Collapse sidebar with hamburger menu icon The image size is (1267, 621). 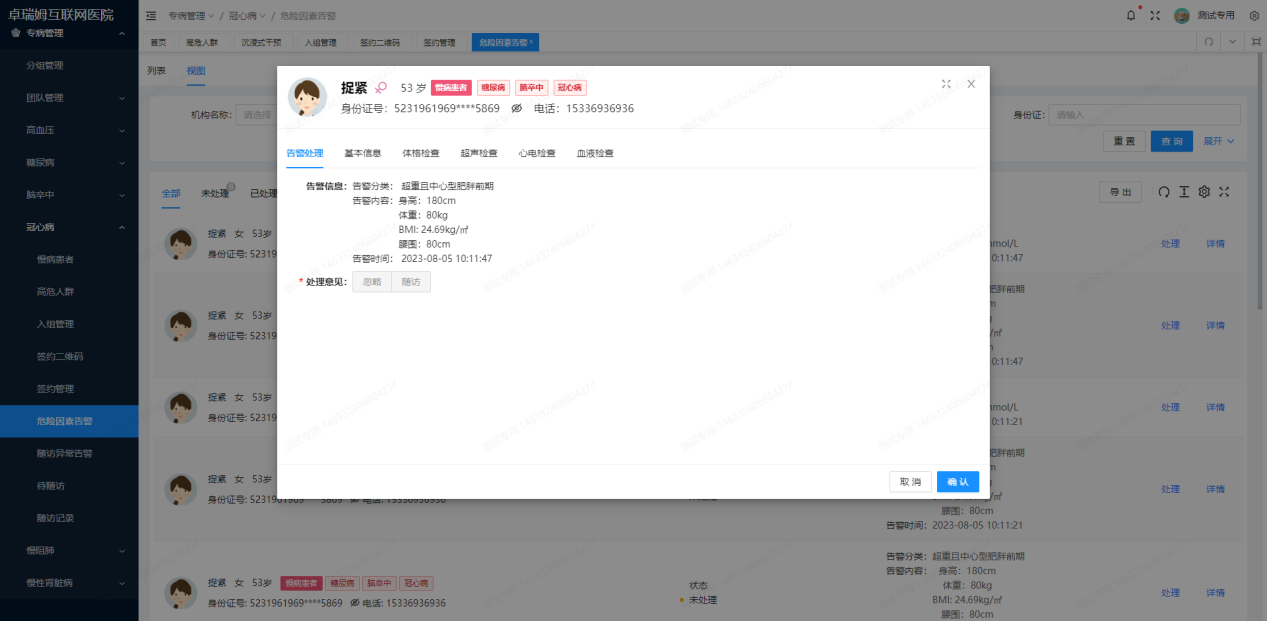(151, 16)
